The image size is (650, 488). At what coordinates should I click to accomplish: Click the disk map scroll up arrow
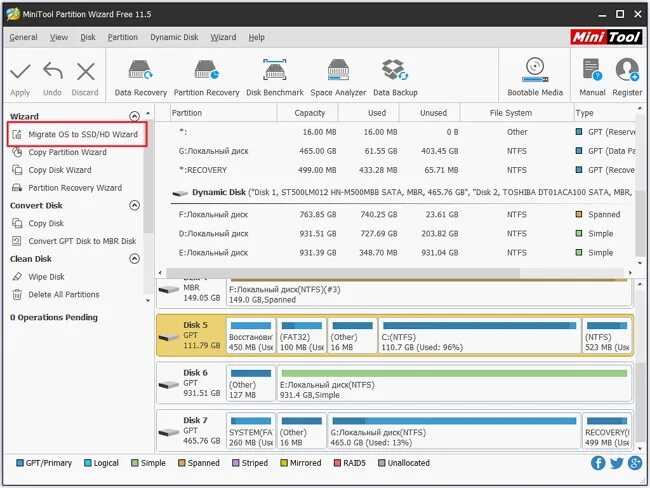point(640,284)
